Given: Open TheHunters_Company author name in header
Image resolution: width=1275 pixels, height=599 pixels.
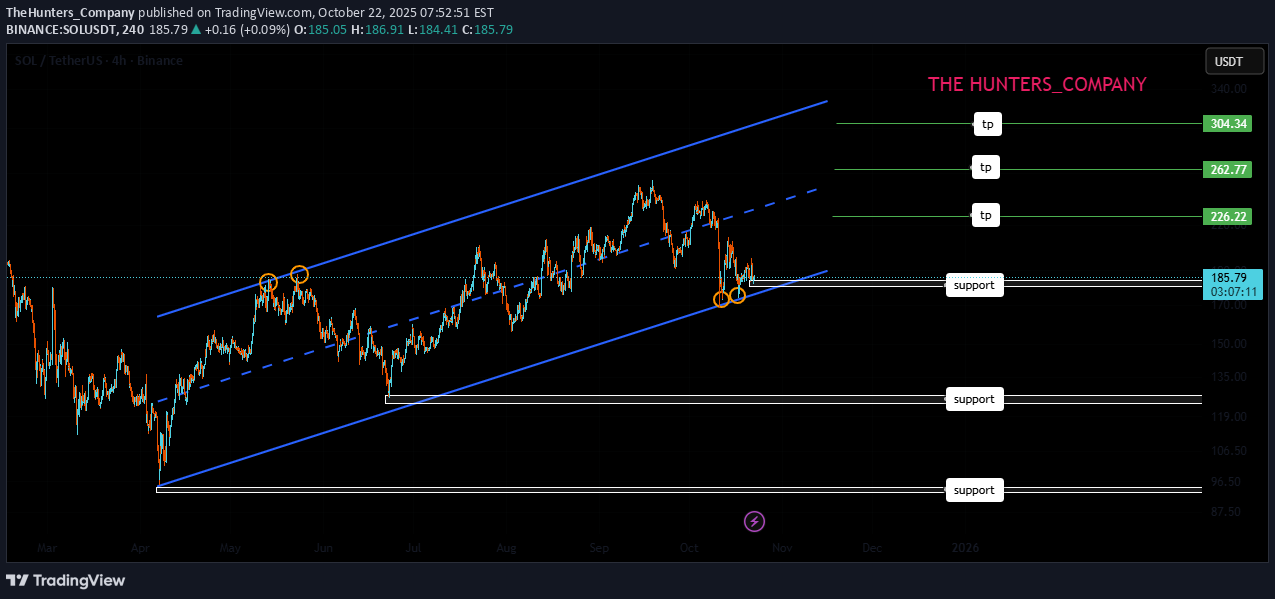Looking at the screenshot, I should (70, 12).
